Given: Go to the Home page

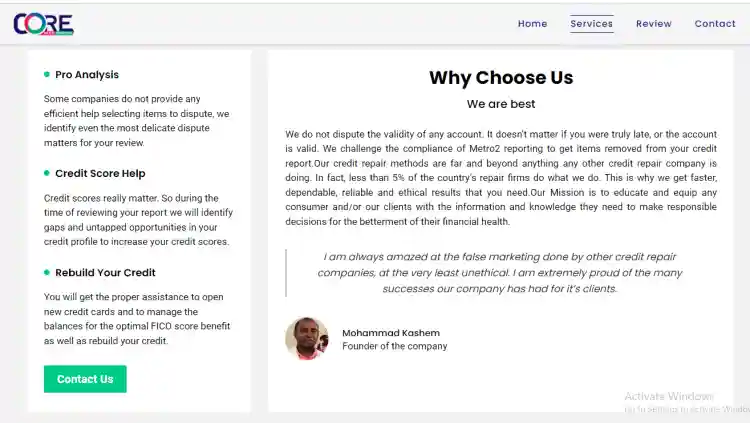Looking at the screenshot, I should point(532,24).
